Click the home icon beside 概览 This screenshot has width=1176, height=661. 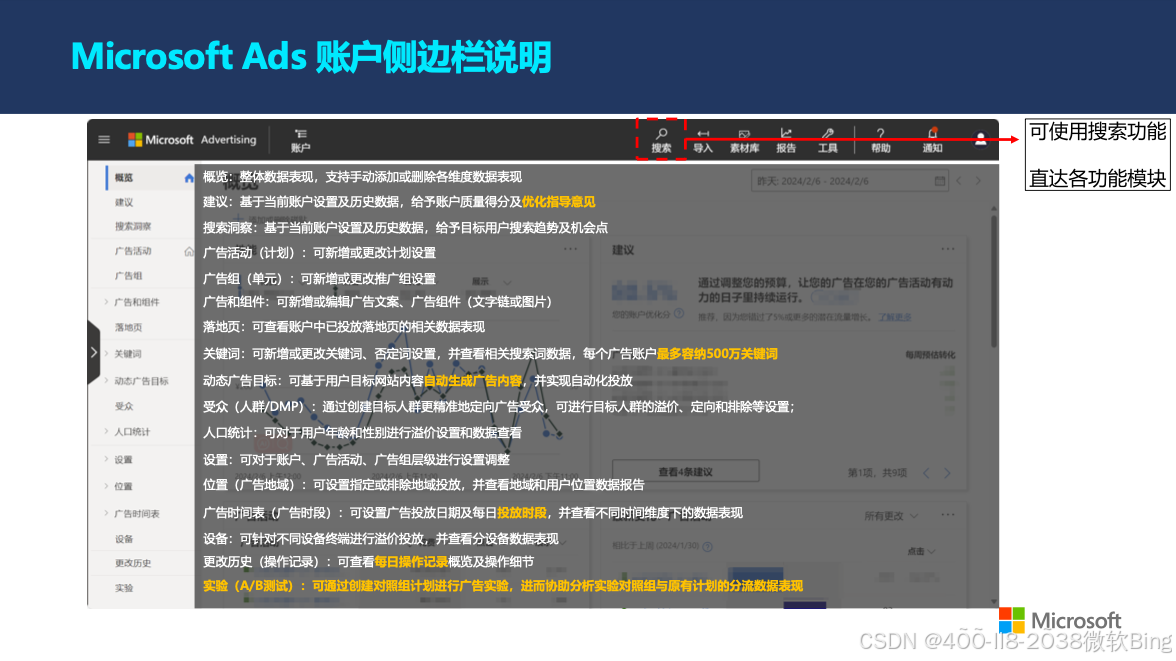click(189, 178)
